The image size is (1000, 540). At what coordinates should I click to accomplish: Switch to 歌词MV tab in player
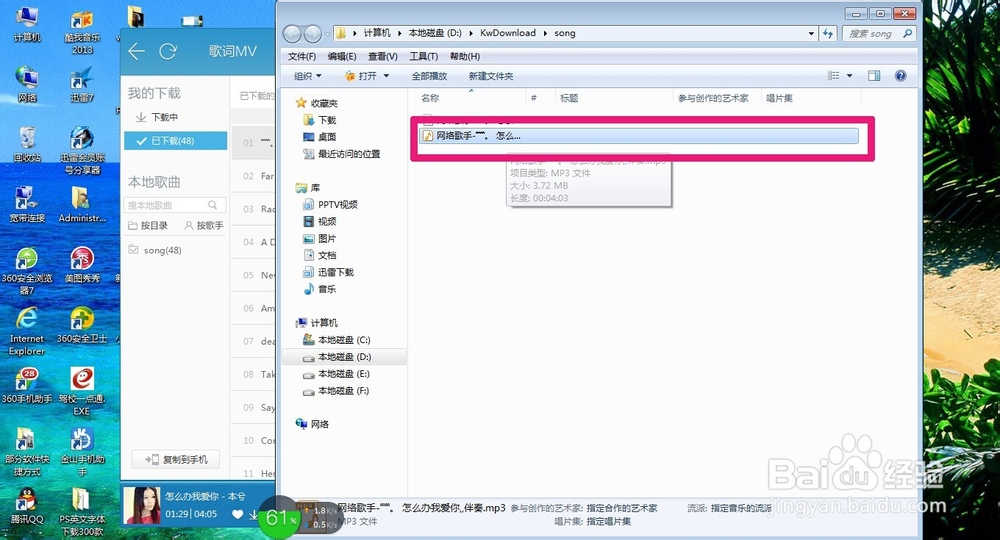pos(233,51)
